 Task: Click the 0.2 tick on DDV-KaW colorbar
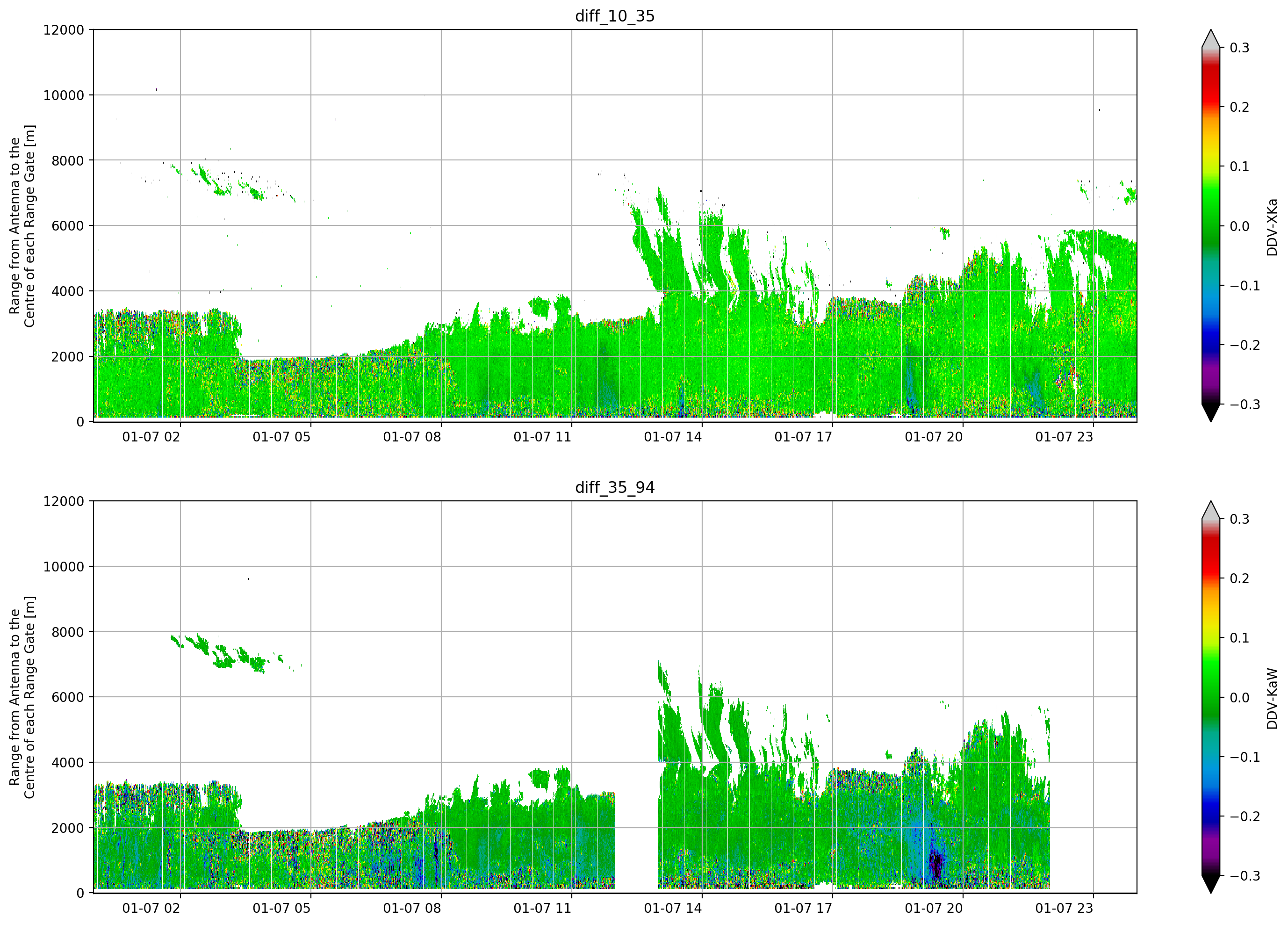pyautogui.click(x=1240, y=578)
